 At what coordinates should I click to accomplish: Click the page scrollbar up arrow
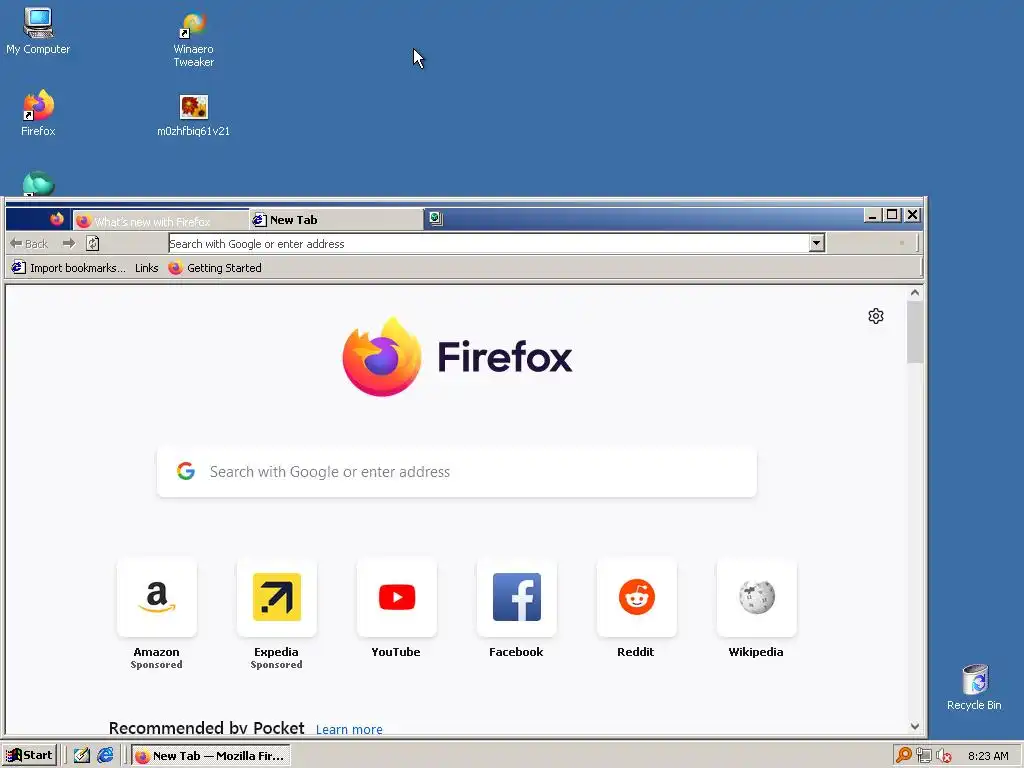pyautogui.click(x=915, y=293)
